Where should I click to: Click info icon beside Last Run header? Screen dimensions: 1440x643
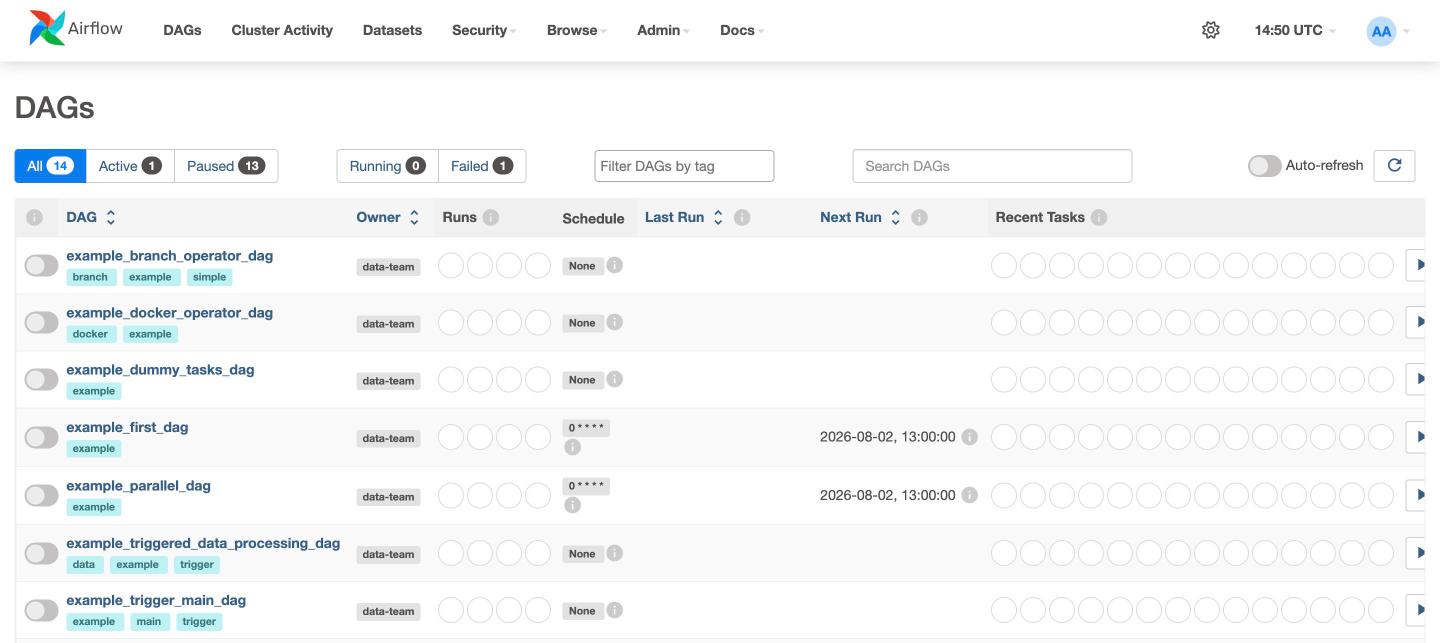tap(742, 217)
